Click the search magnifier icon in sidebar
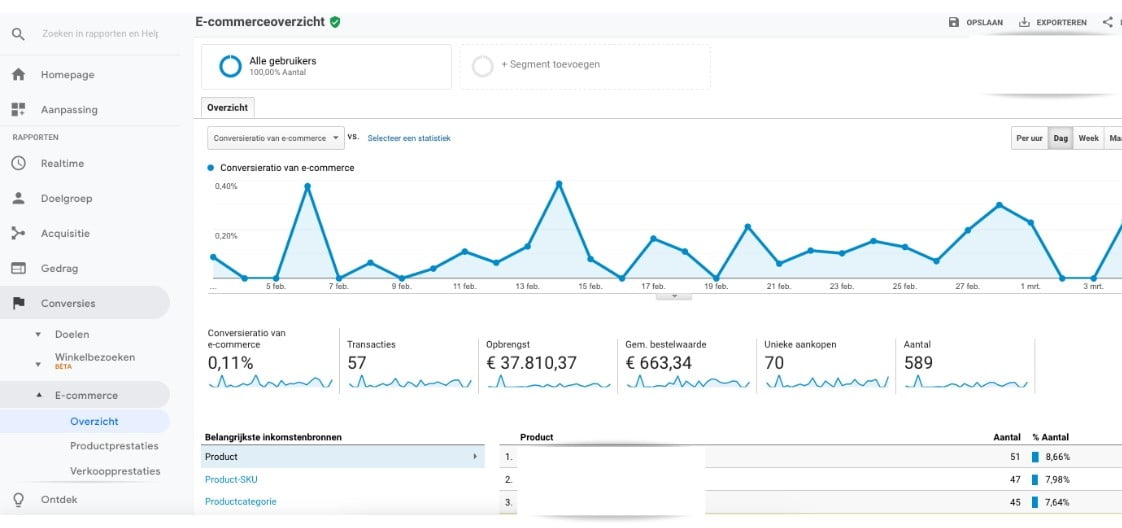The height and width of the screenshot is (528, 1122). pyautogui.click(x=18, y=34)
